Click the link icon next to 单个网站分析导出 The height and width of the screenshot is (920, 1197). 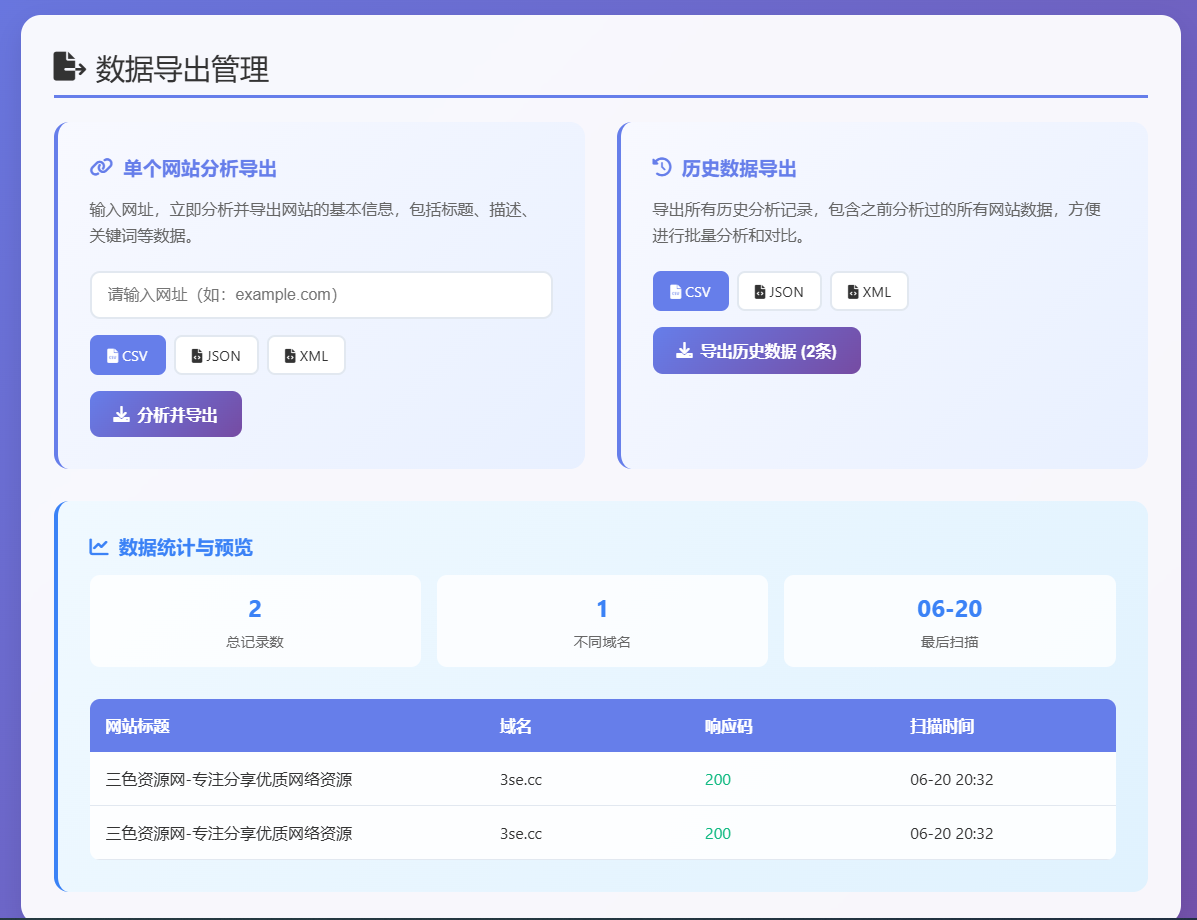pyautogui.click(x=99, y=168)
